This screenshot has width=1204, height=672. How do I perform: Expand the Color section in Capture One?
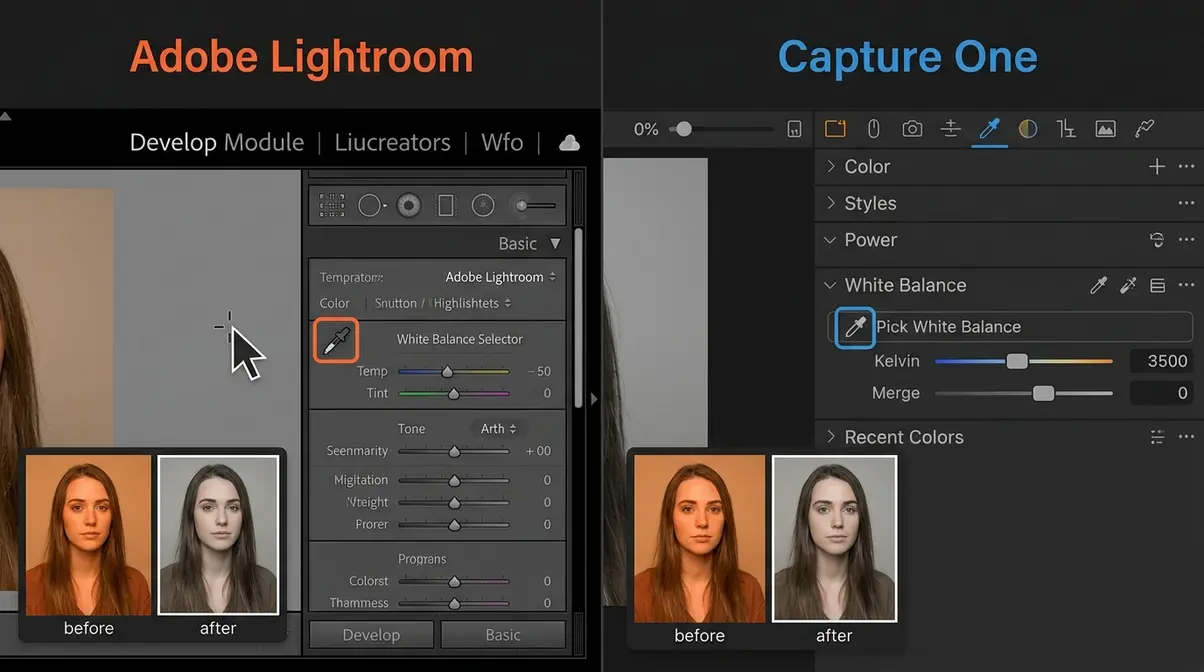coord(831,167)
